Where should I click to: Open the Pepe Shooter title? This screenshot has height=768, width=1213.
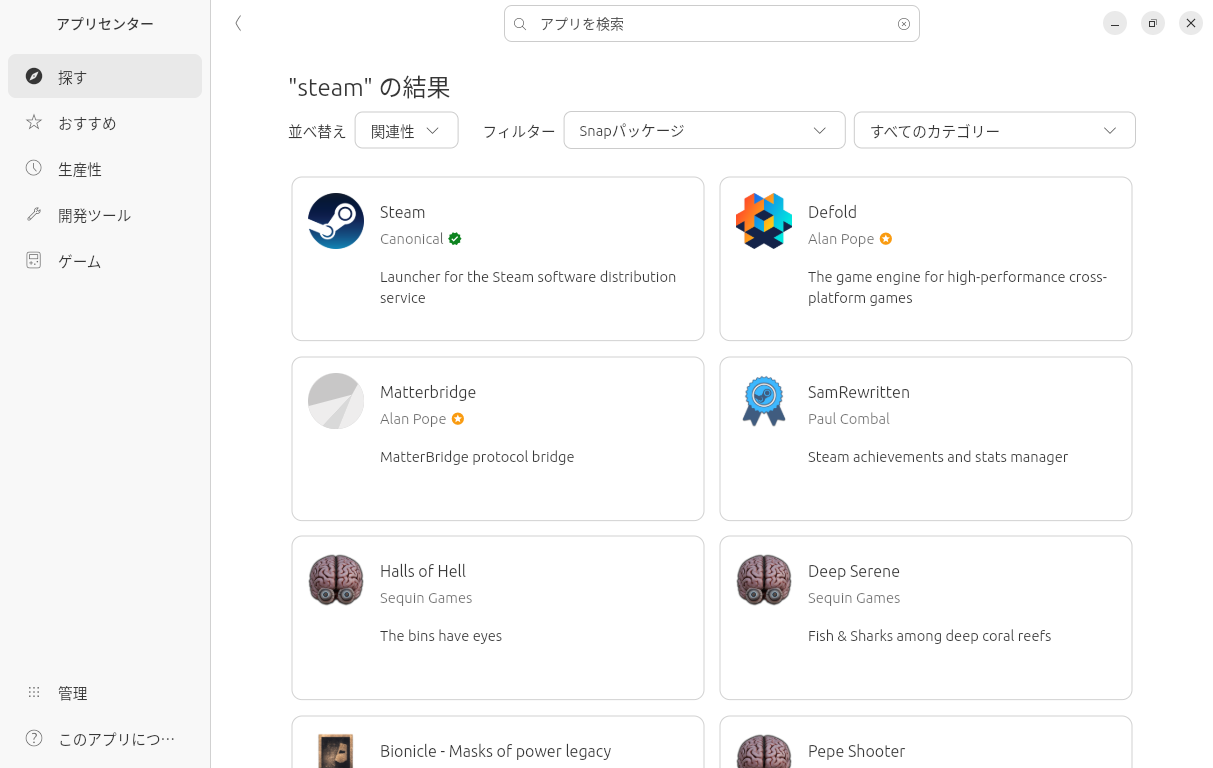point(857,751)
